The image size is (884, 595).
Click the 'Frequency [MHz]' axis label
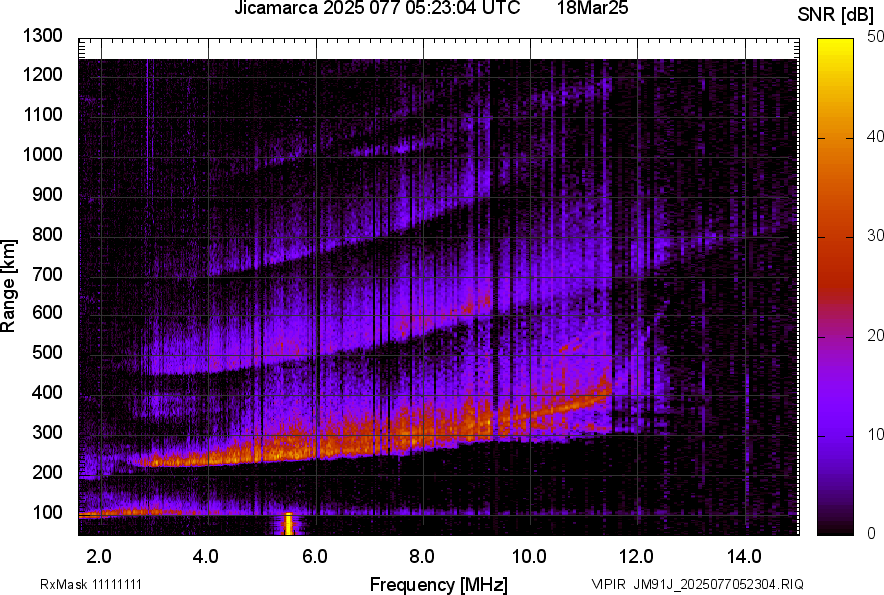pos(439,584)
